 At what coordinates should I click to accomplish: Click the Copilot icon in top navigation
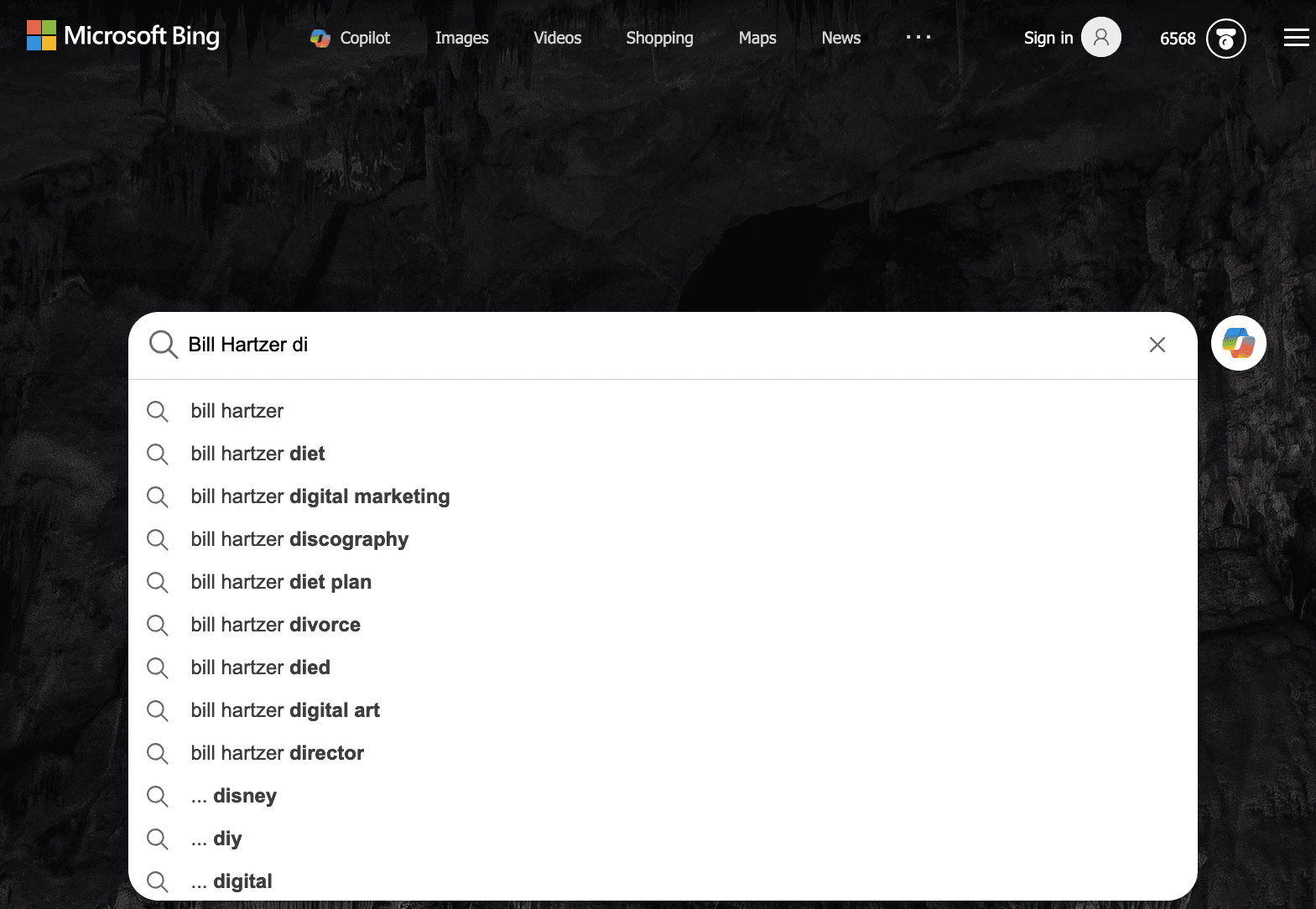320,38
